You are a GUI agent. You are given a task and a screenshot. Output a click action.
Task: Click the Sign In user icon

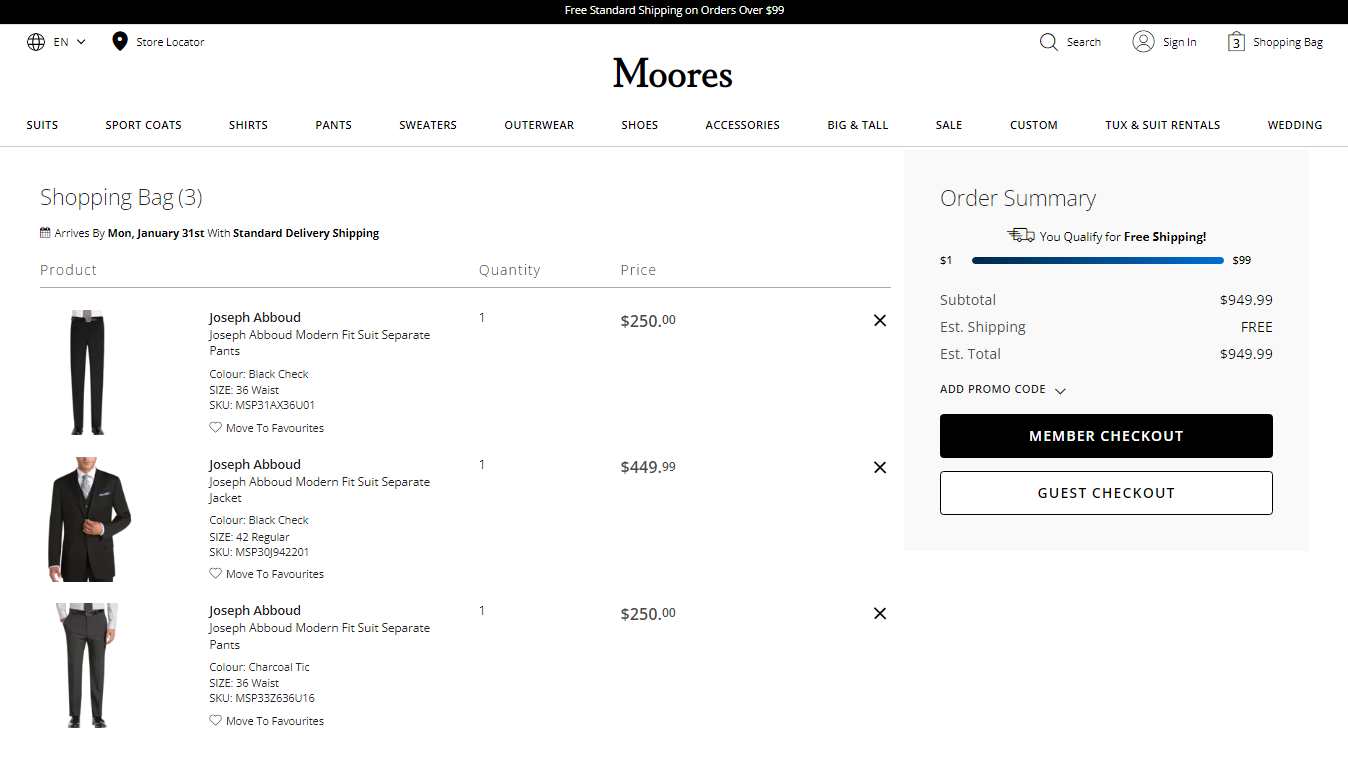tap(1143, 42)
